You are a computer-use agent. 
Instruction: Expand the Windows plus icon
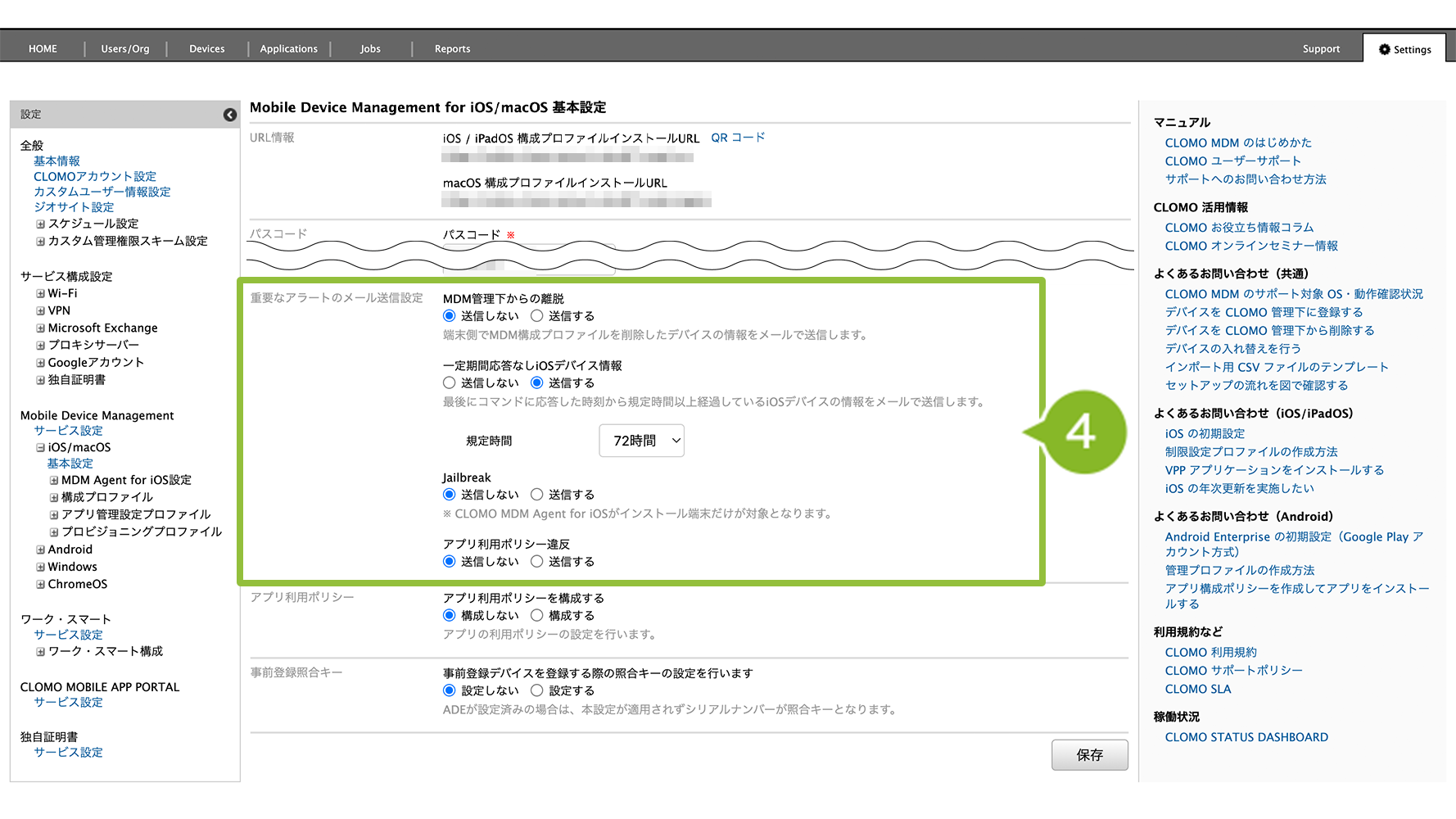(40, 567)
